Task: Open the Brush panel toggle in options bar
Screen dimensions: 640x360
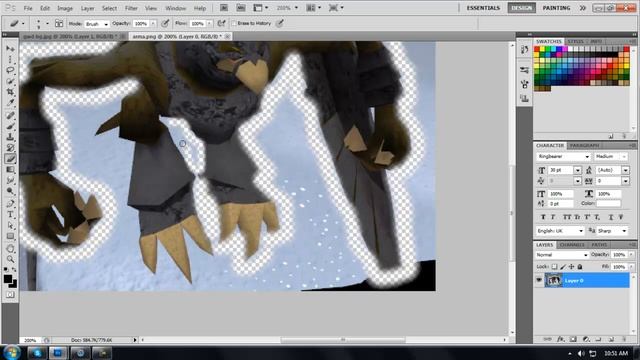Action: tap(59, 23)
